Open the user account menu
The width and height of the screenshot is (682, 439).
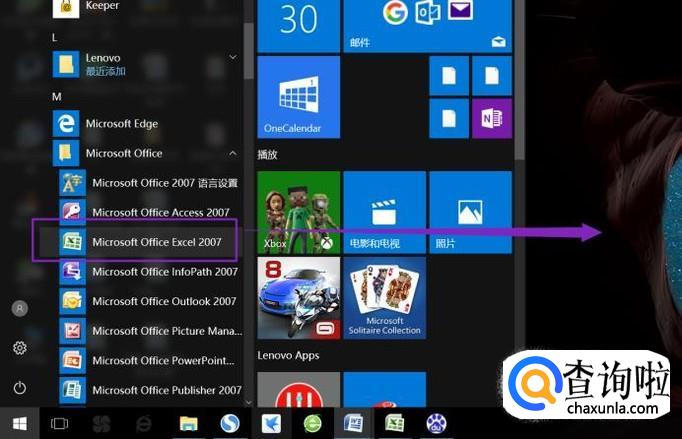pos(20,308)
